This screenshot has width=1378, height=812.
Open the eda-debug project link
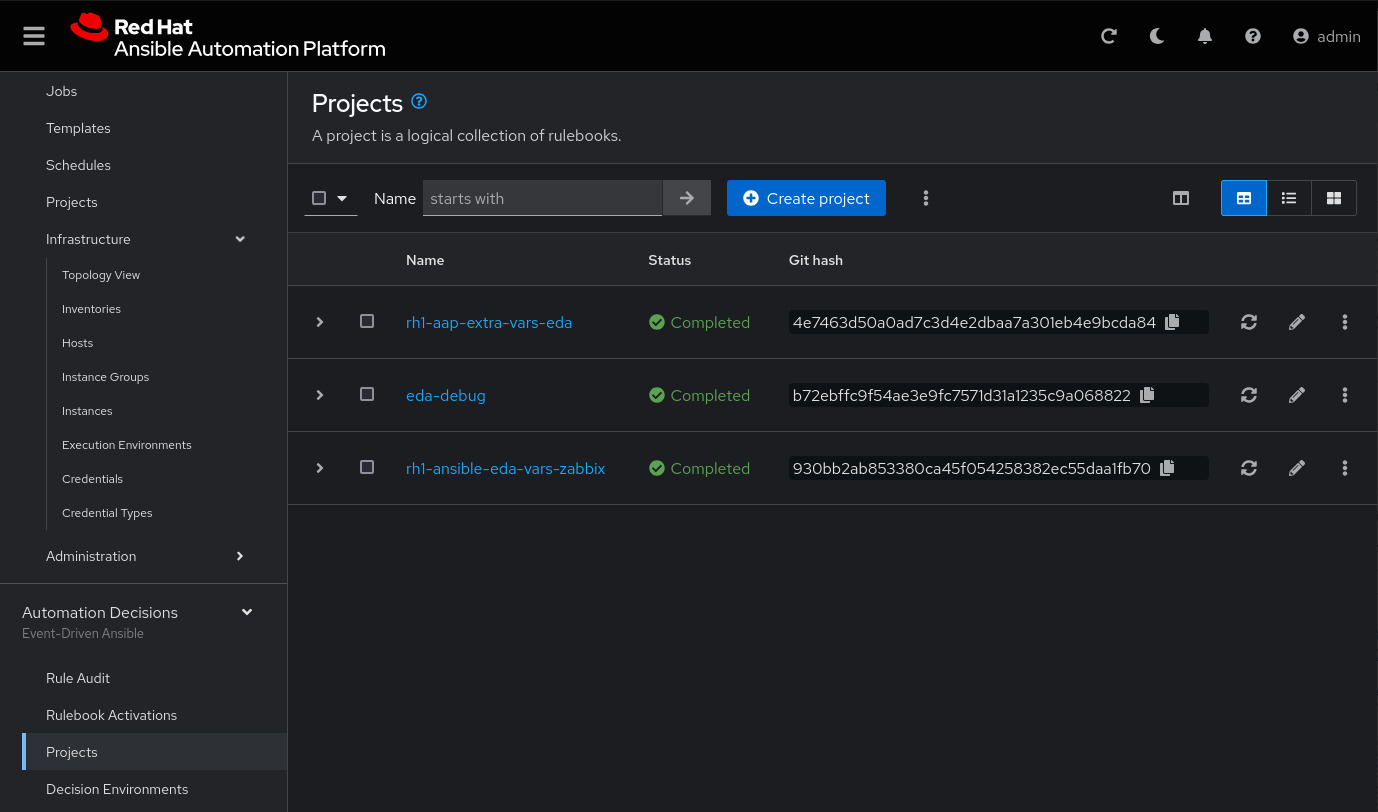(x=446, y=395)
